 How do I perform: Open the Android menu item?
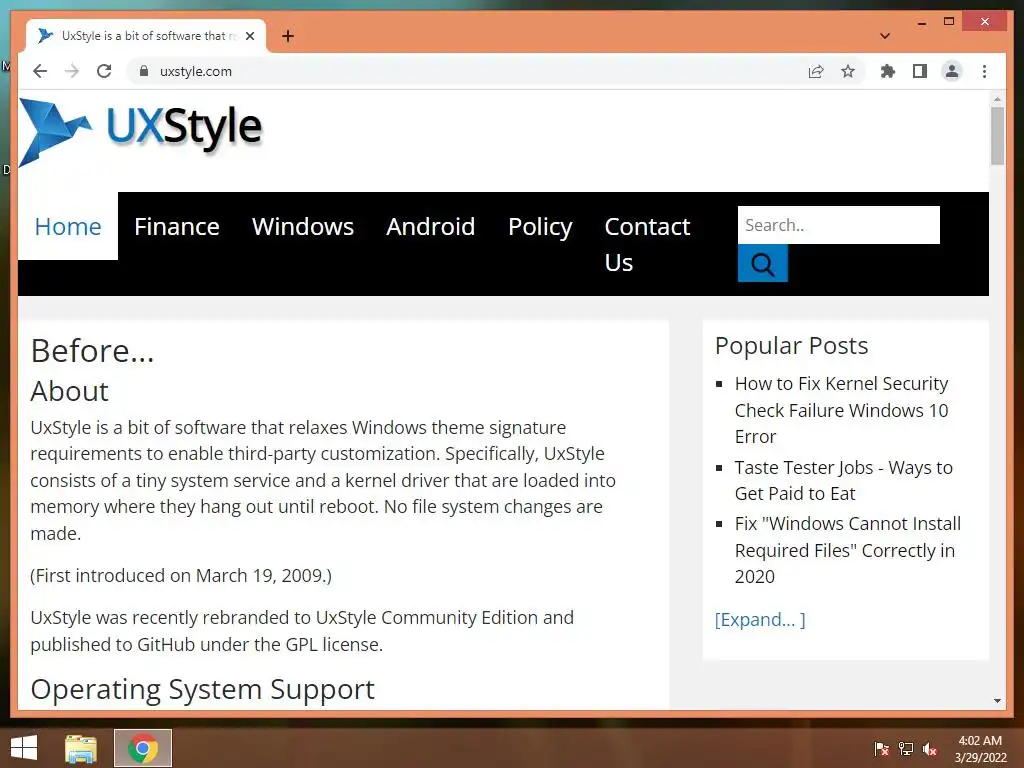(x=430, y=227)
